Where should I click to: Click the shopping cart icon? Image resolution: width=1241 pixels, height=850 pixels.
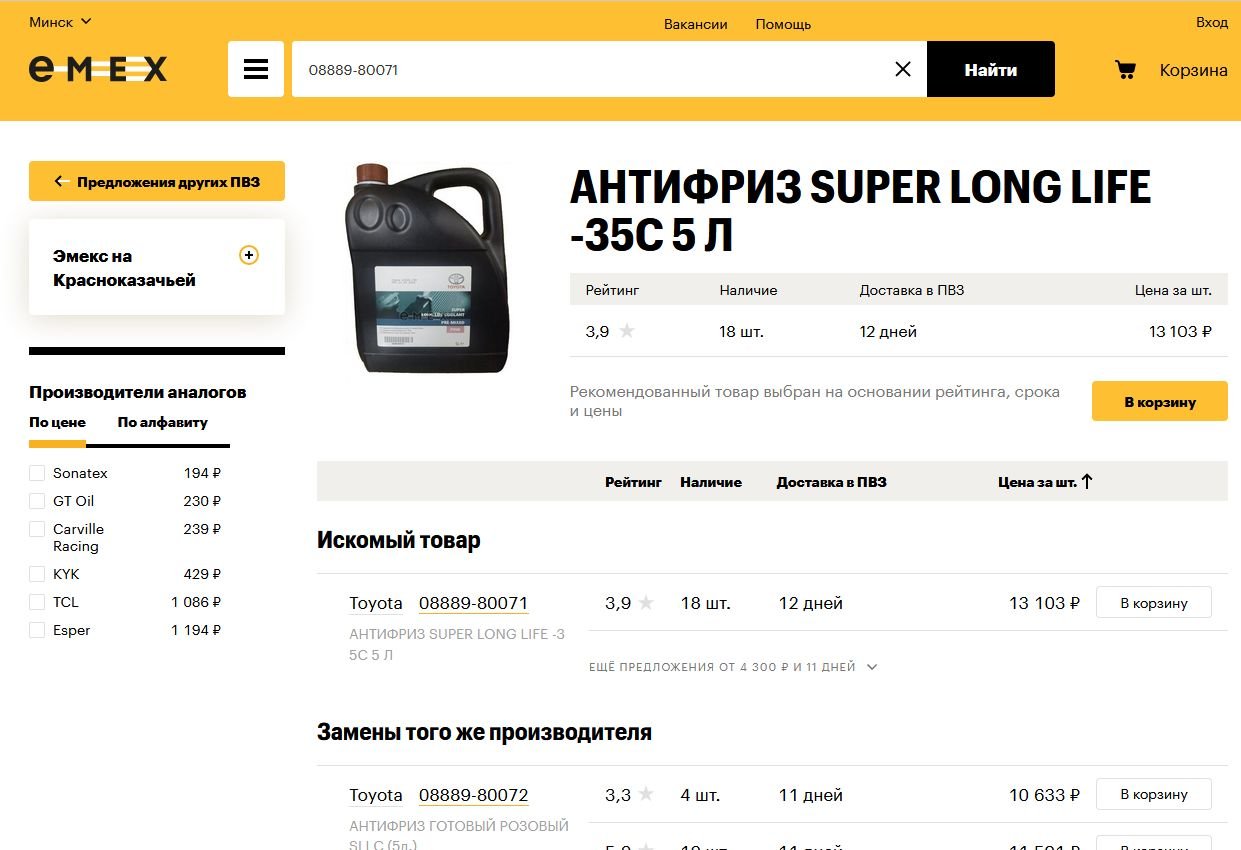(1126, 70)
